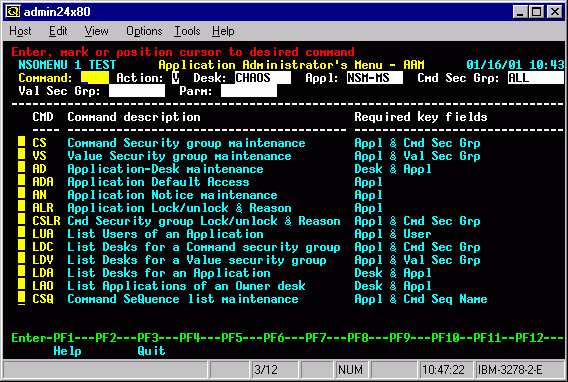The width and height of the screenshot is (568, 382).
Task: Click 'Command SeQuence list maintenance' description
Action: tap(183, 299)
